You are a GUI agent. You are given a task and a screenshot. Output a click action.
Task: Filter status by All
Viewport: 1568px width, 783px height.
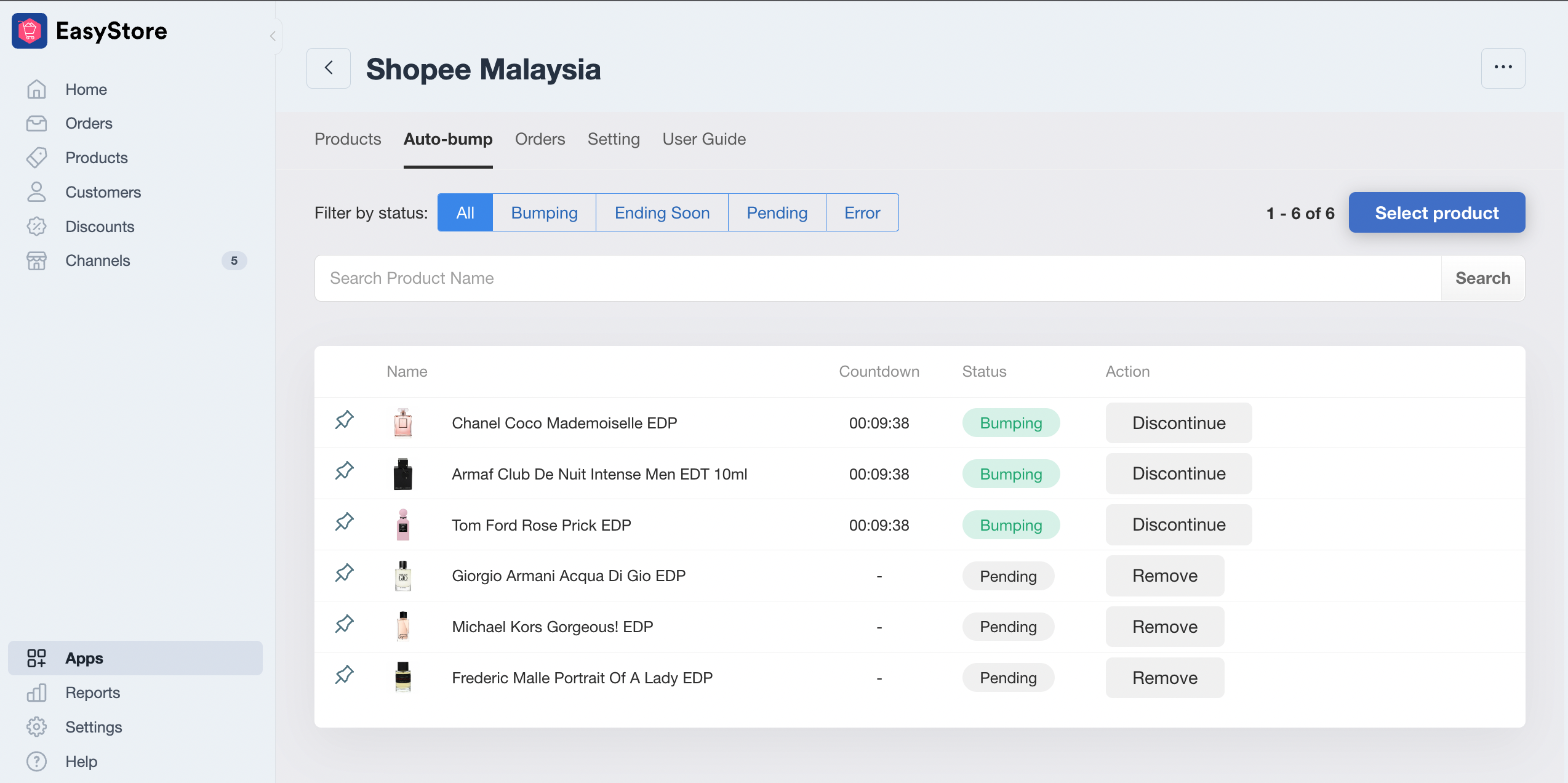[x=465, y=212]
